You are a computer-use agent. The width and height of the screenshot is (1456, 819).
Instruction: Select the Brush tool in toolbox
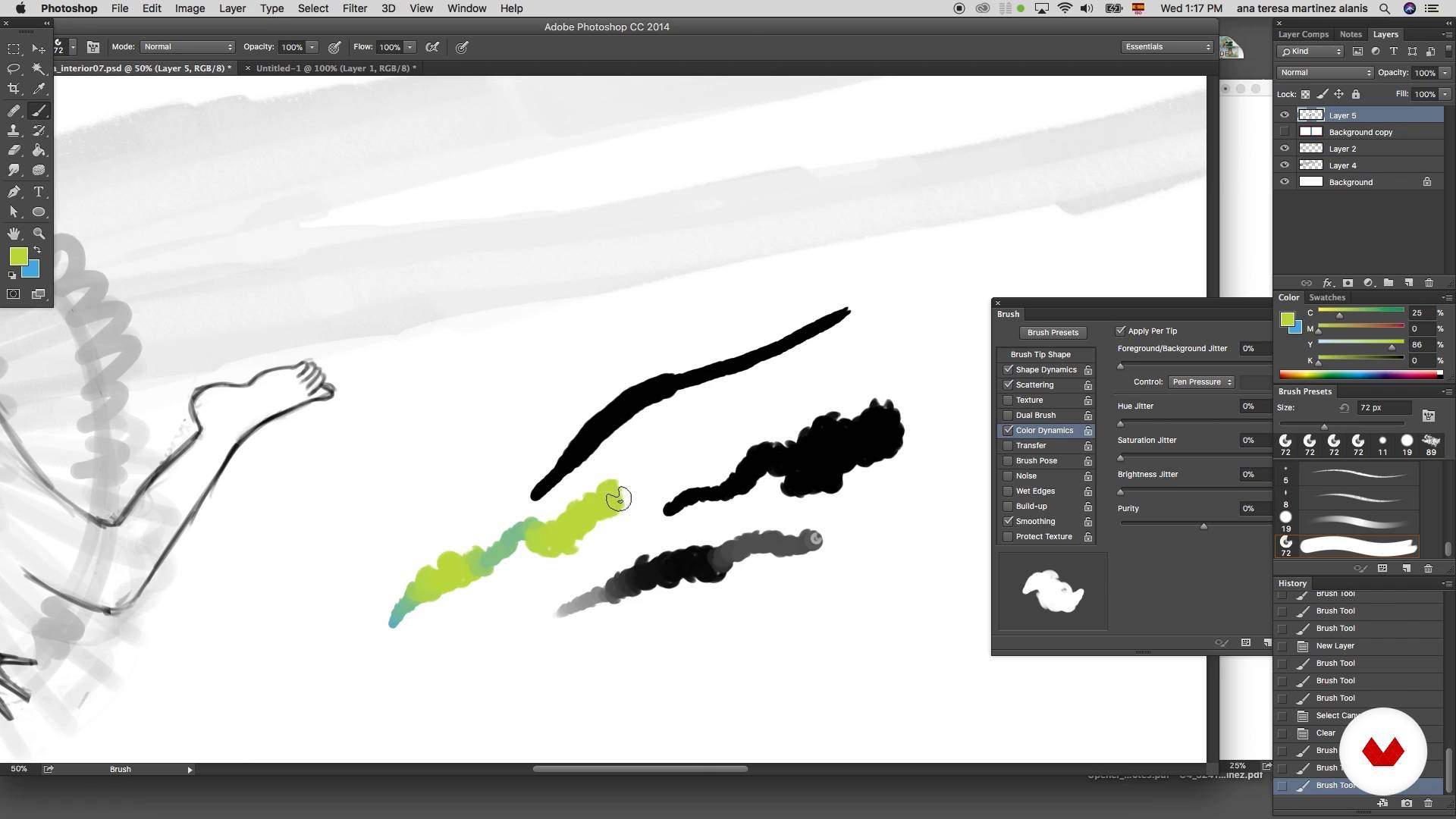click(x=39, y=111)
